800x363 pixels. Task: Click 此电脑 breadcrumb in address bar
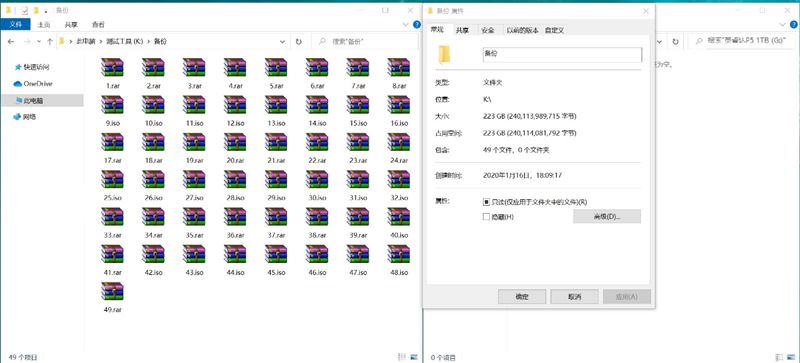coord(87,41)
